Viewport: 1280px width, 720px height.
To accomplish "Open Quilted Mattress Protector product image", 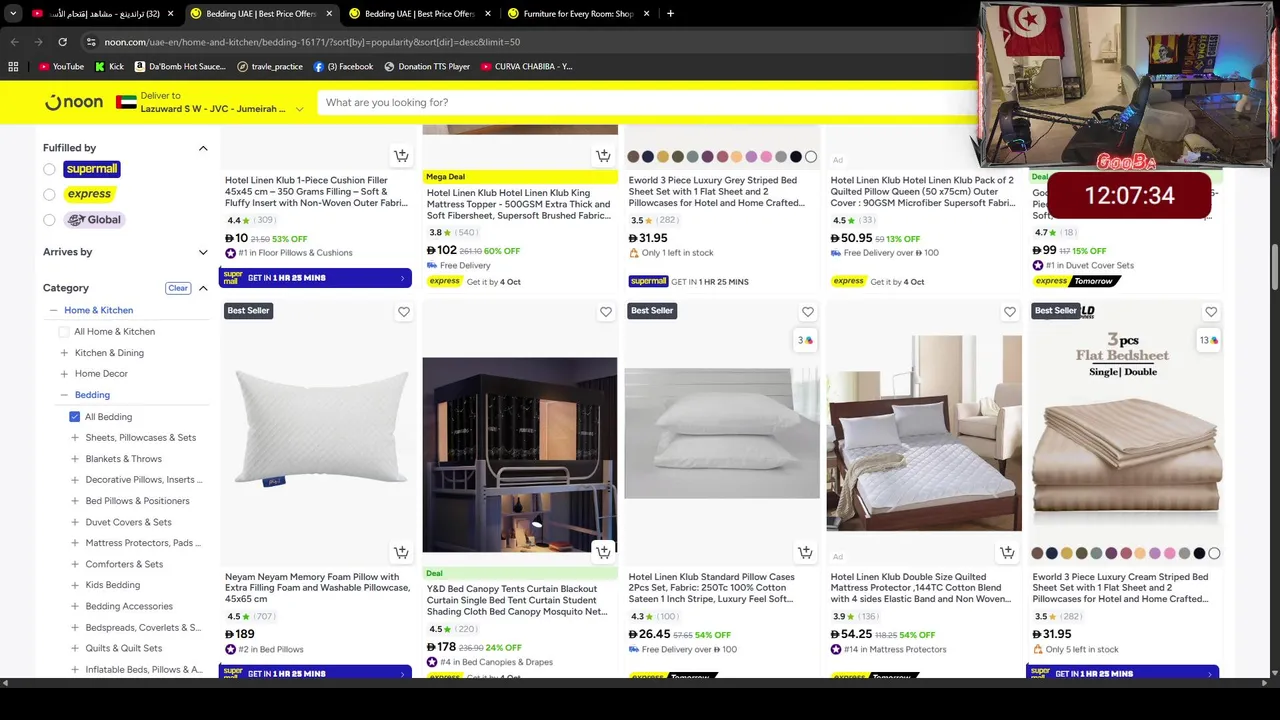I will pos(924,433).
